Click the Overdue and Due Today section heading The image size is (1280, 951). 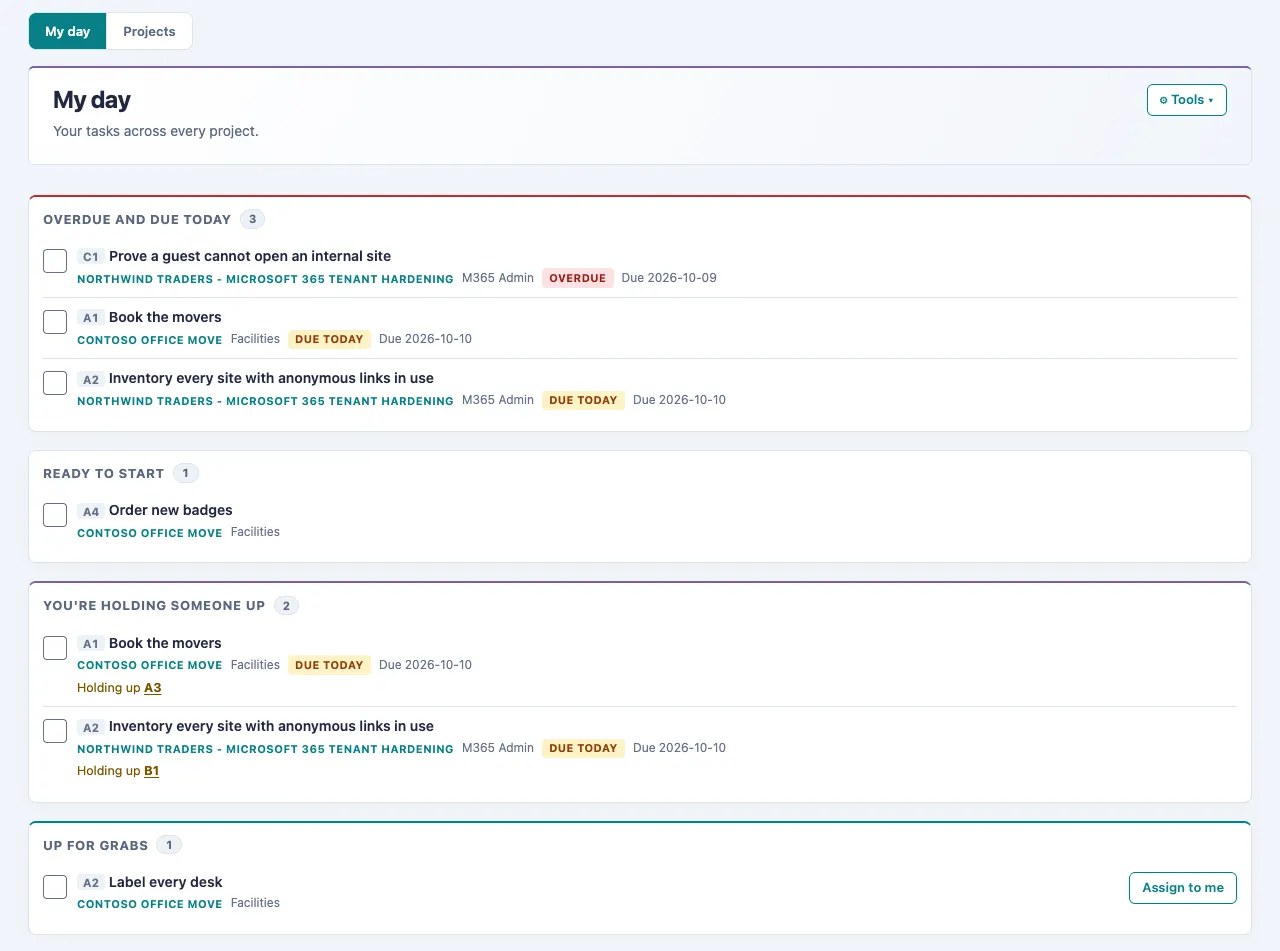(137, 219)
